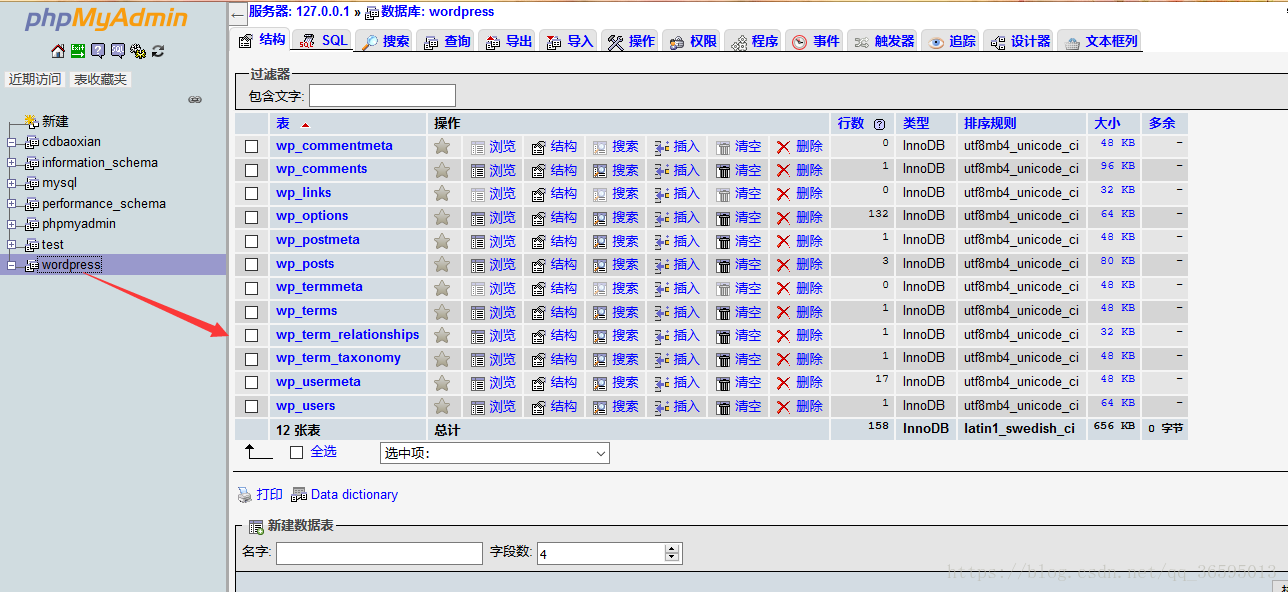Open the 搜索 tab

[x=386, y=41]
